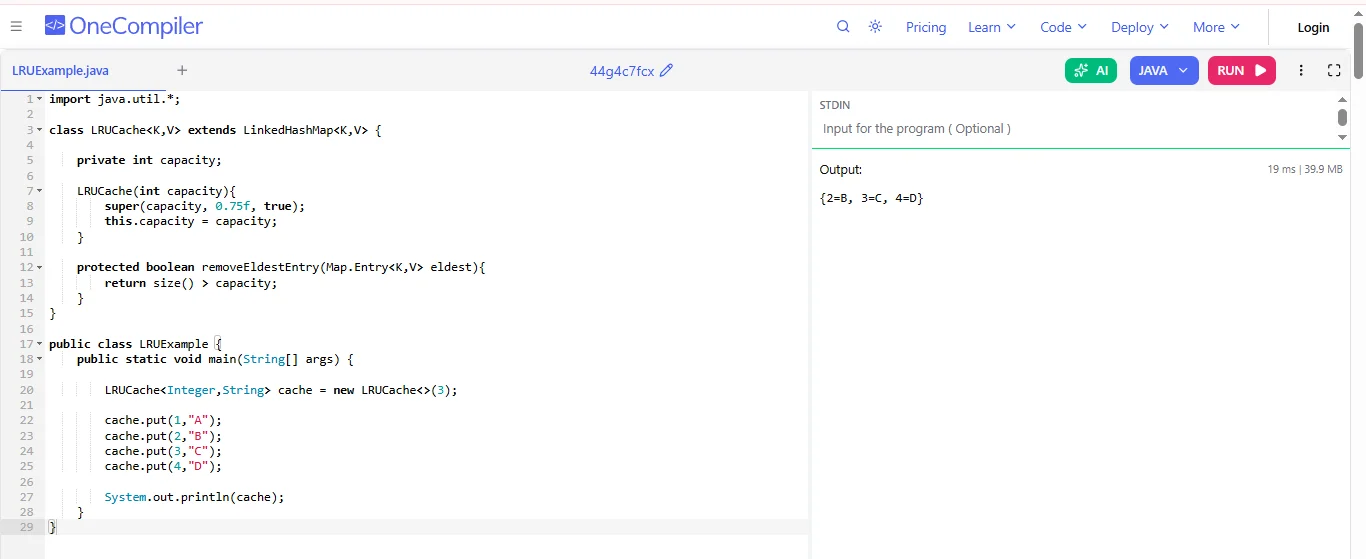Image resolution: width=1366 pixels, height=559 pixels.
Task: Click output text {2=B, 3=C, 4=D}
Action: click(x=871, y=199)
